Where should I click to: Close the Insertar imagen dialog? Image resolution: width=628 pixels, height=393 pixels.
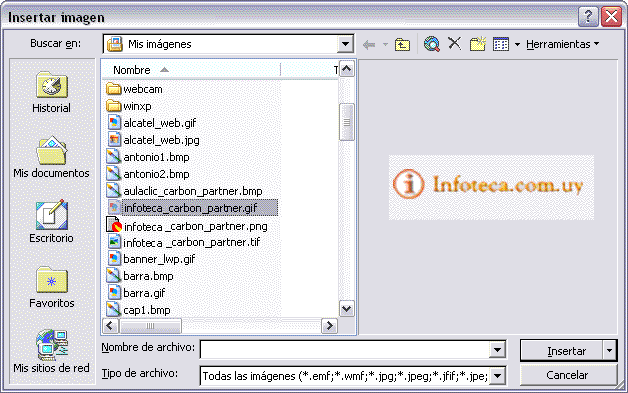click(x=612, y=17)
